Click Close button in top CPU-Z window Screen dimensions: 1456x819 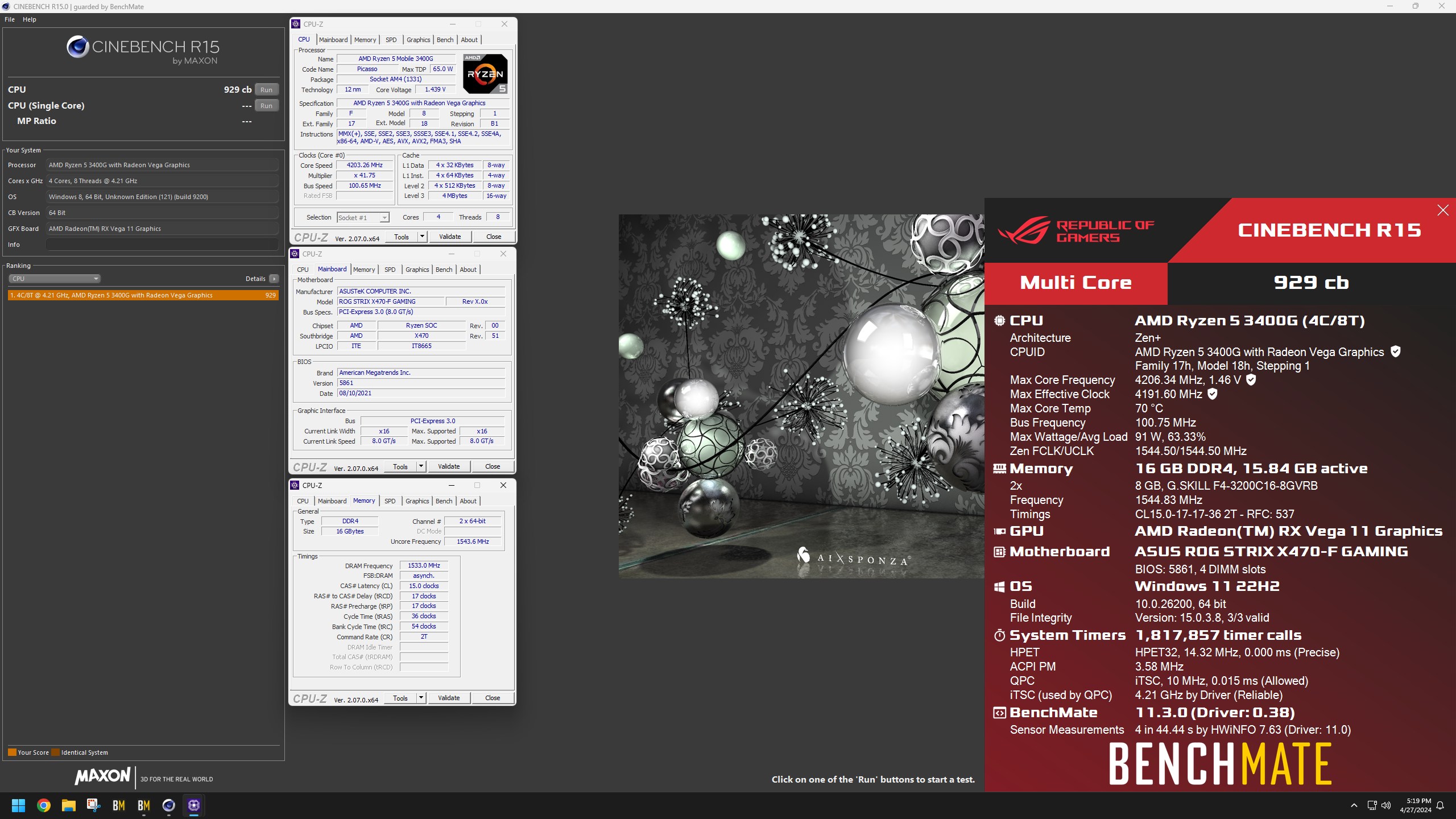coord(494,237)
